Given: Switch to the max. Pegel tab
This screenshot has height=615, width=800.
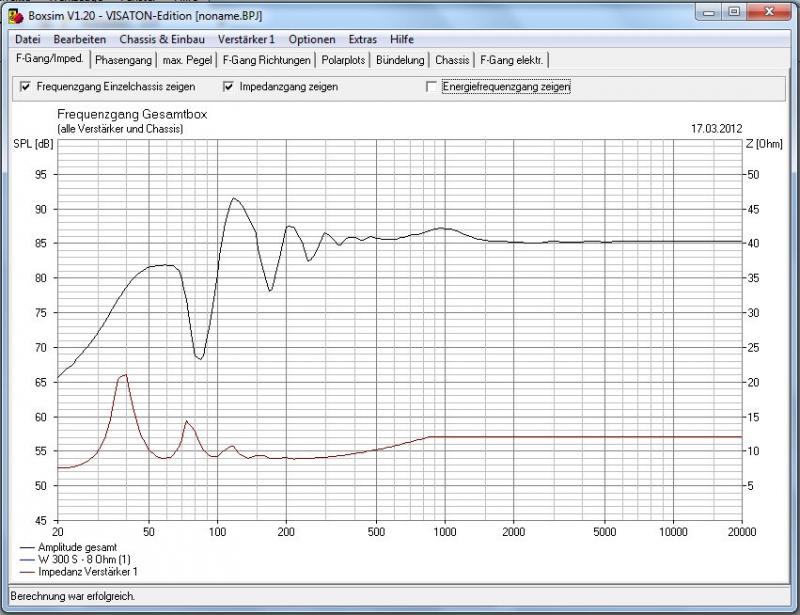Looking at the screenshot, I should (188, 61).
